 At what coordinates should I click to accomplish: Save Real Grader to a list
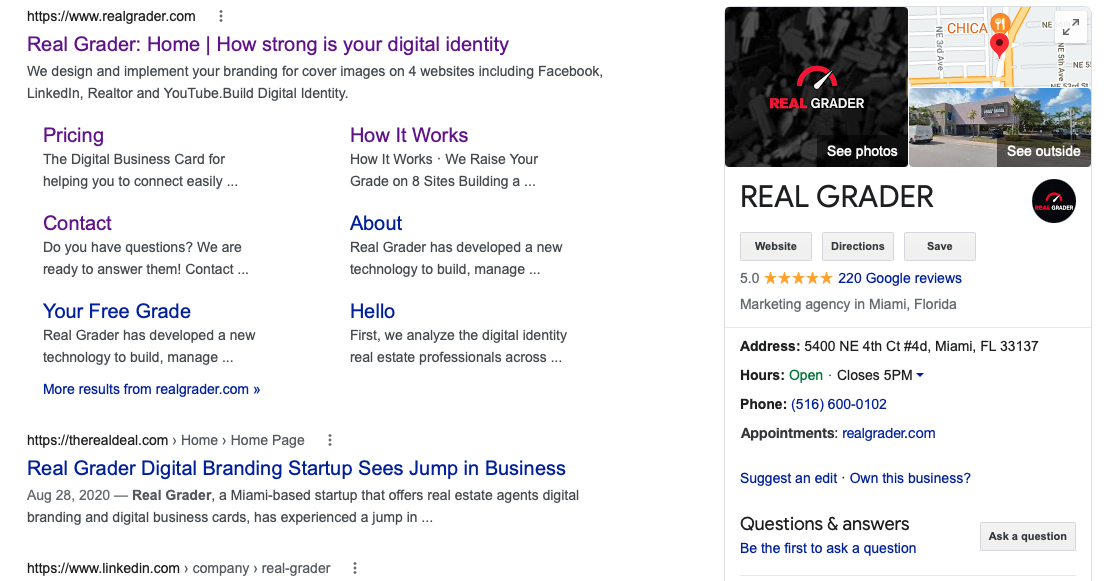939,246
